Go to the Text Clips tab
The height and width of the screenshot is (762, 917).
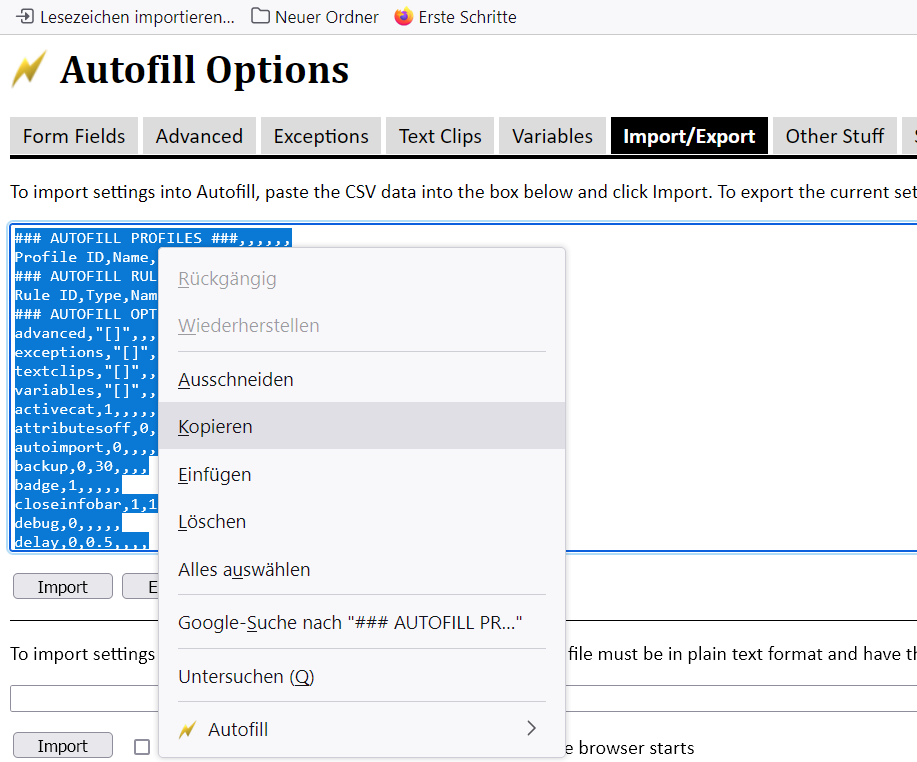point(440,136)
